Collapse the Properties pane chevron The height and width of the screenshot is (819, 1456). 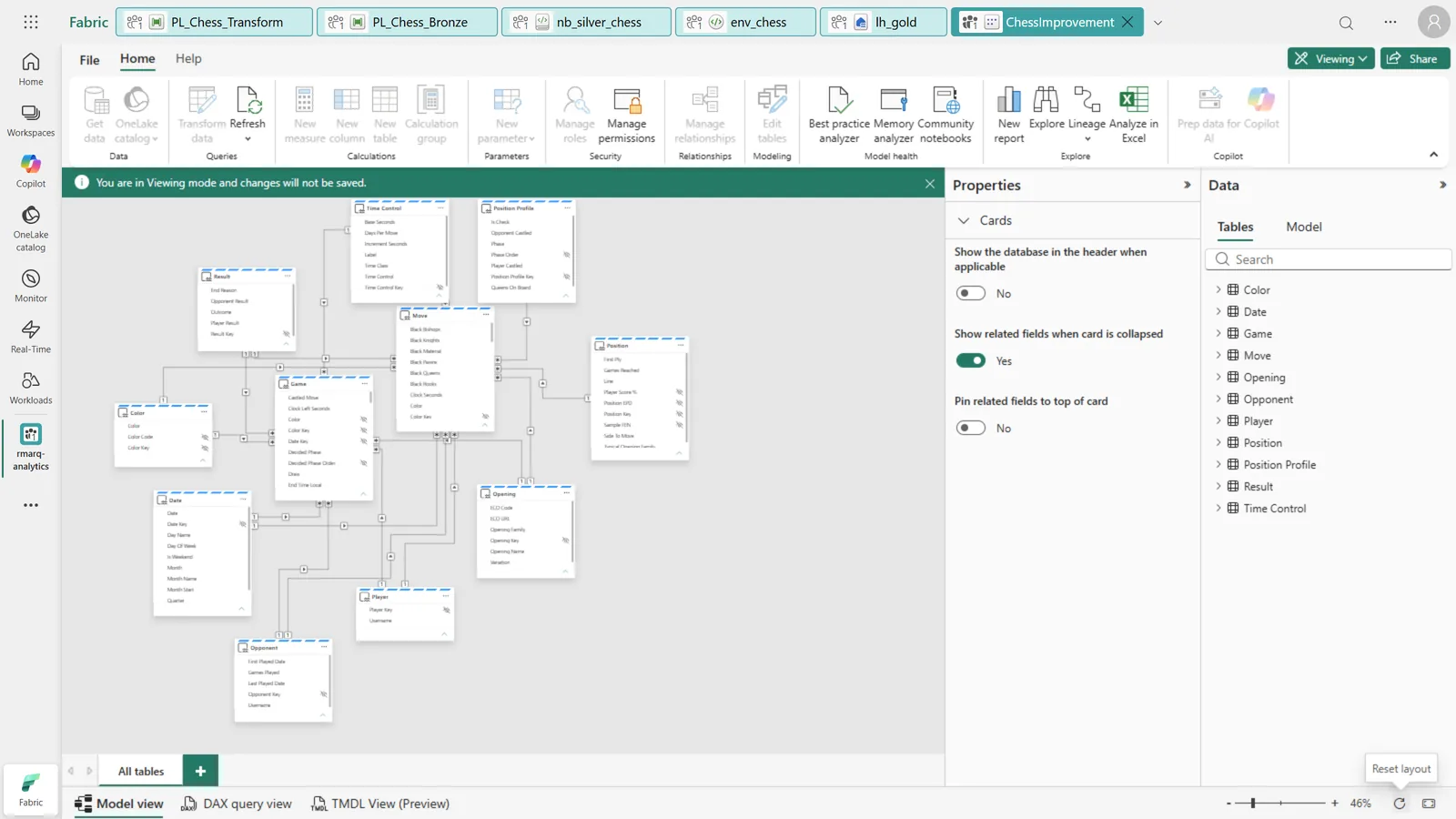tap(1187, 185)
